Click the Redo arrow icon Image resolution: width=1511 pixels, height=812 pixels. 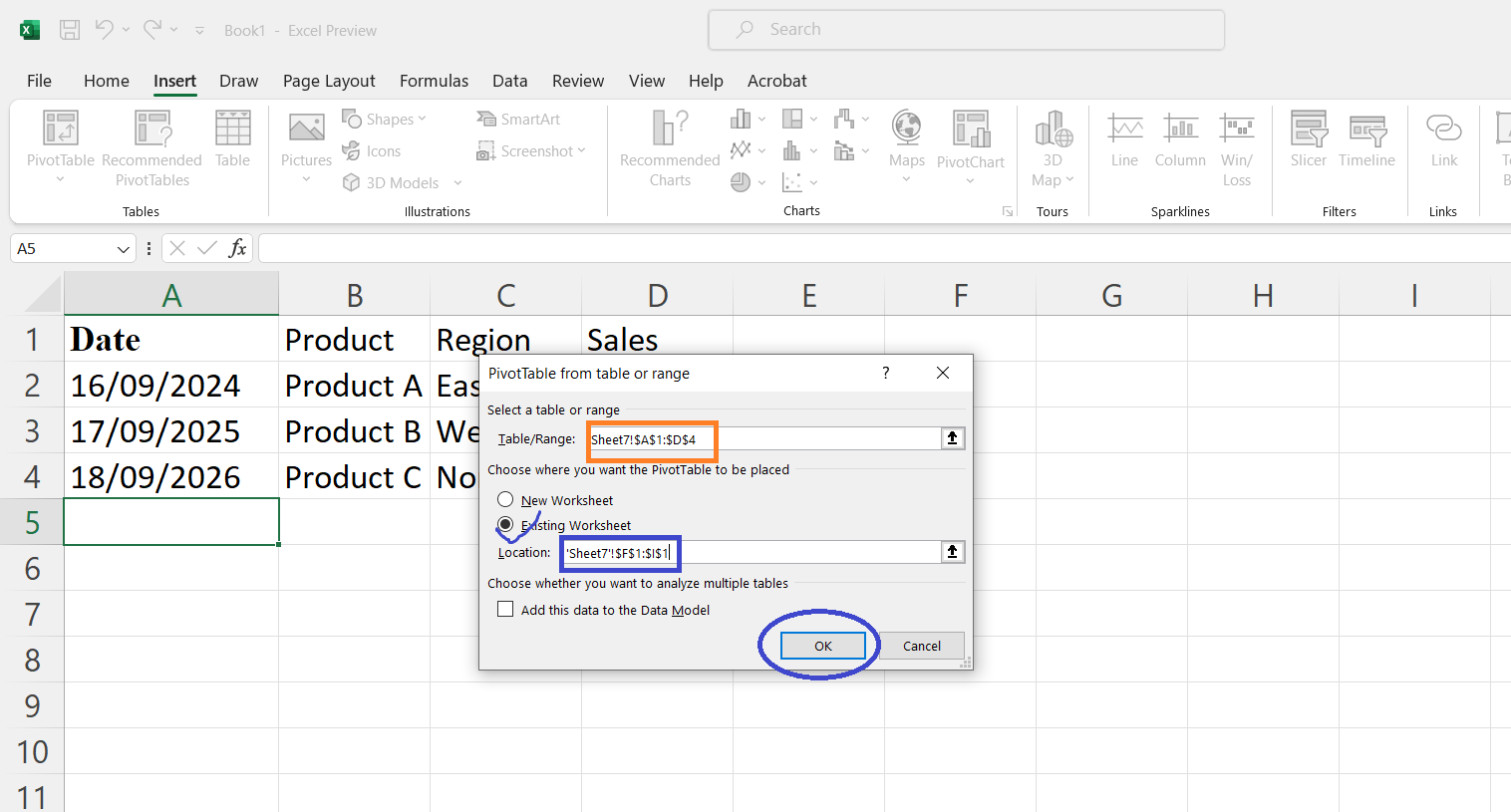coord(151,30)
